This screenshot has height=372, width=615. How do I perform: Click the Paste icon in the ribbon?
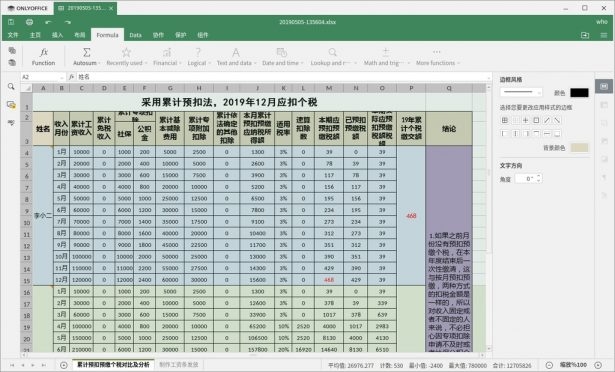point(12,62)
